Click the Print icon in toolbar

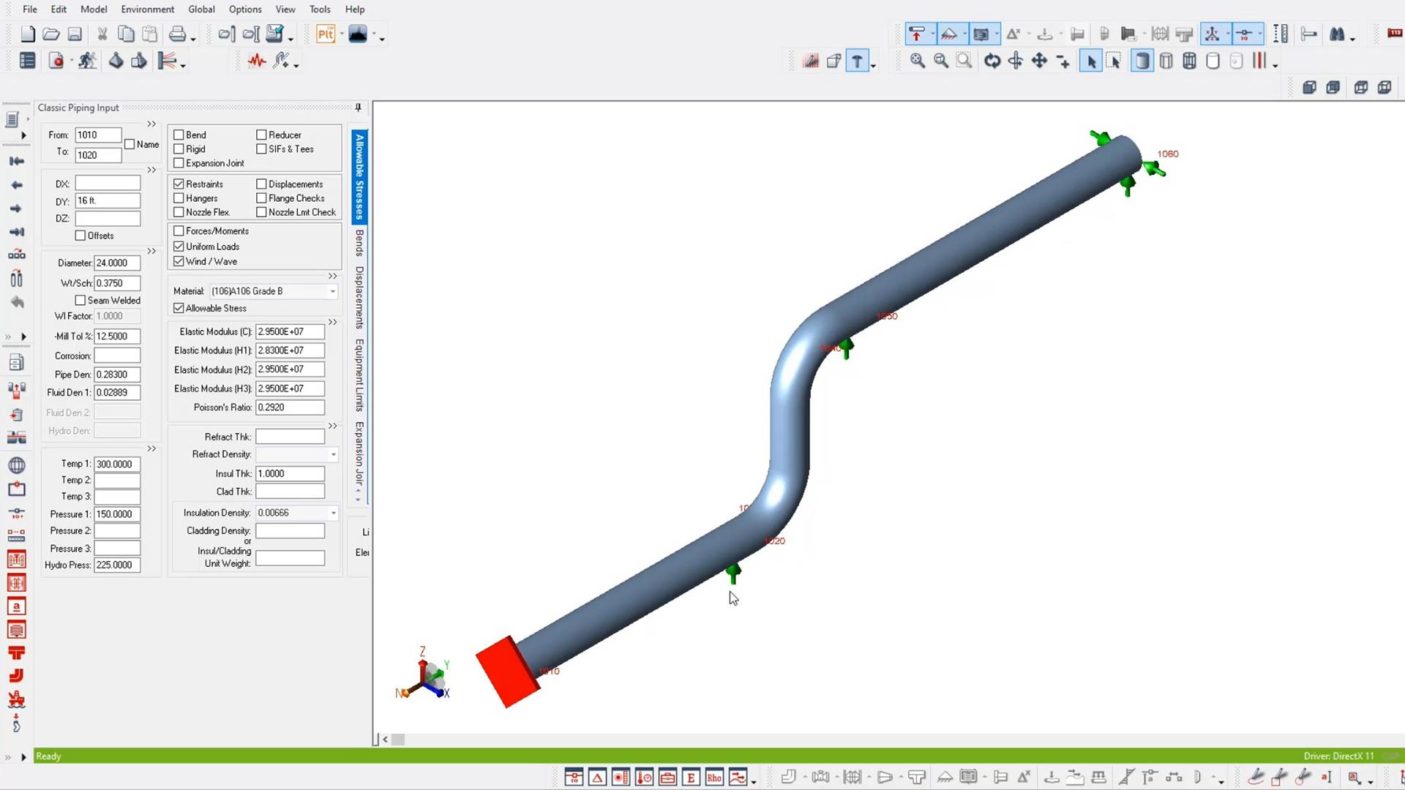pos(177,35)
